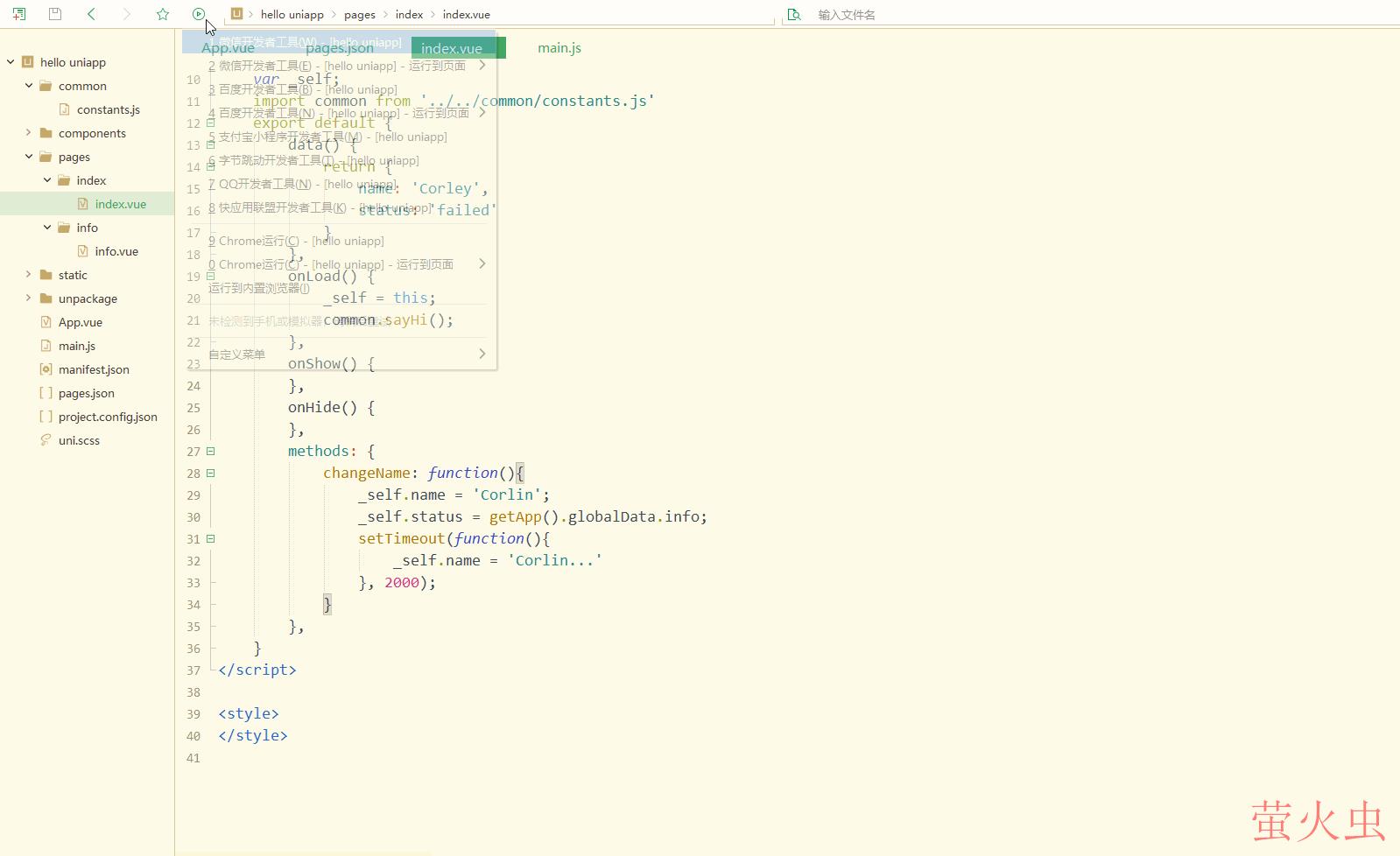Open 微信开发者工具(E) 运行到页面 submenu
This screenshot has height=856, width=1400.
coord(339,66)
